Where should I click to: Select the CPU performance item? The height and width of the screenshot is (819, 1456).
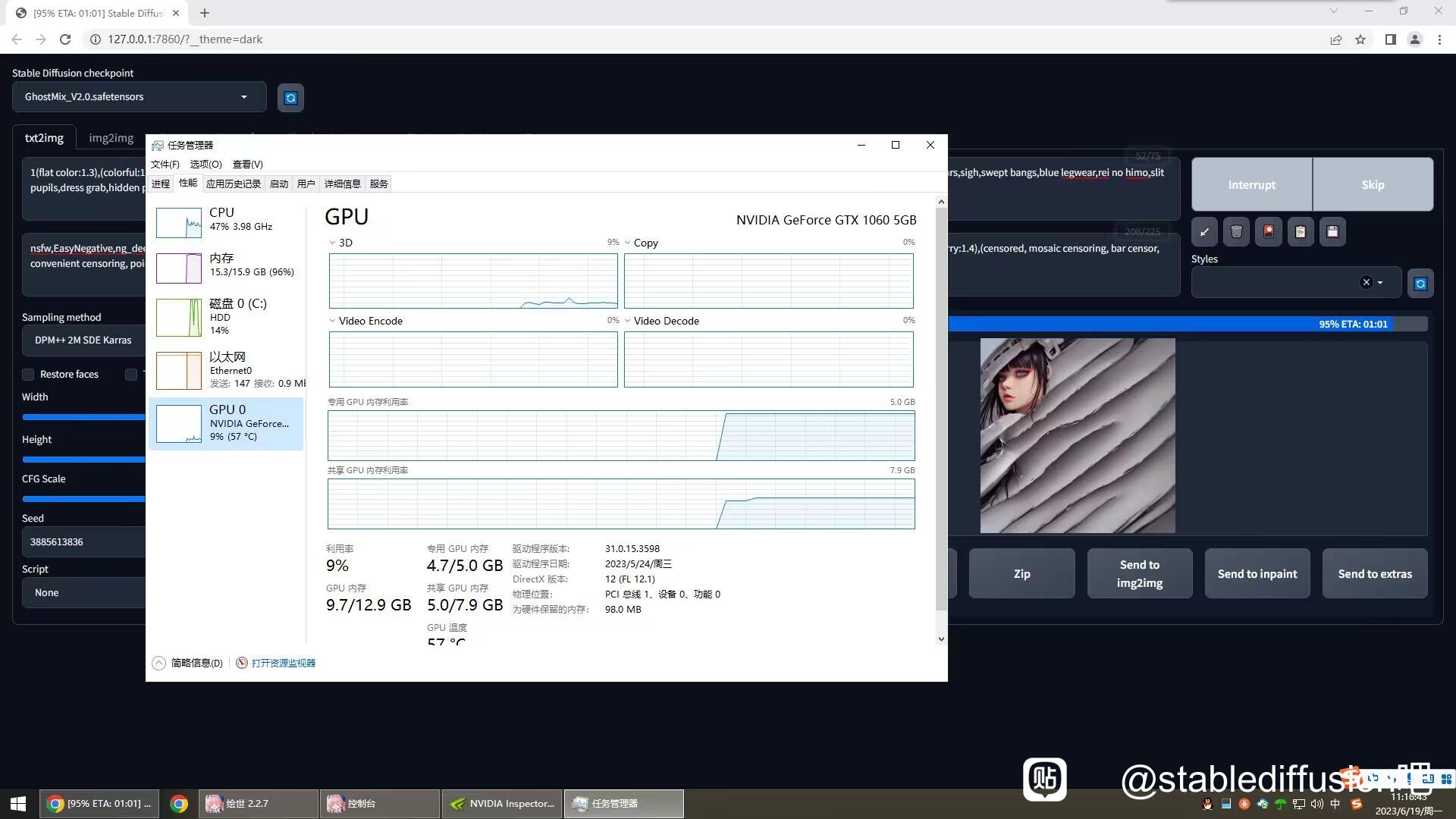226,221
